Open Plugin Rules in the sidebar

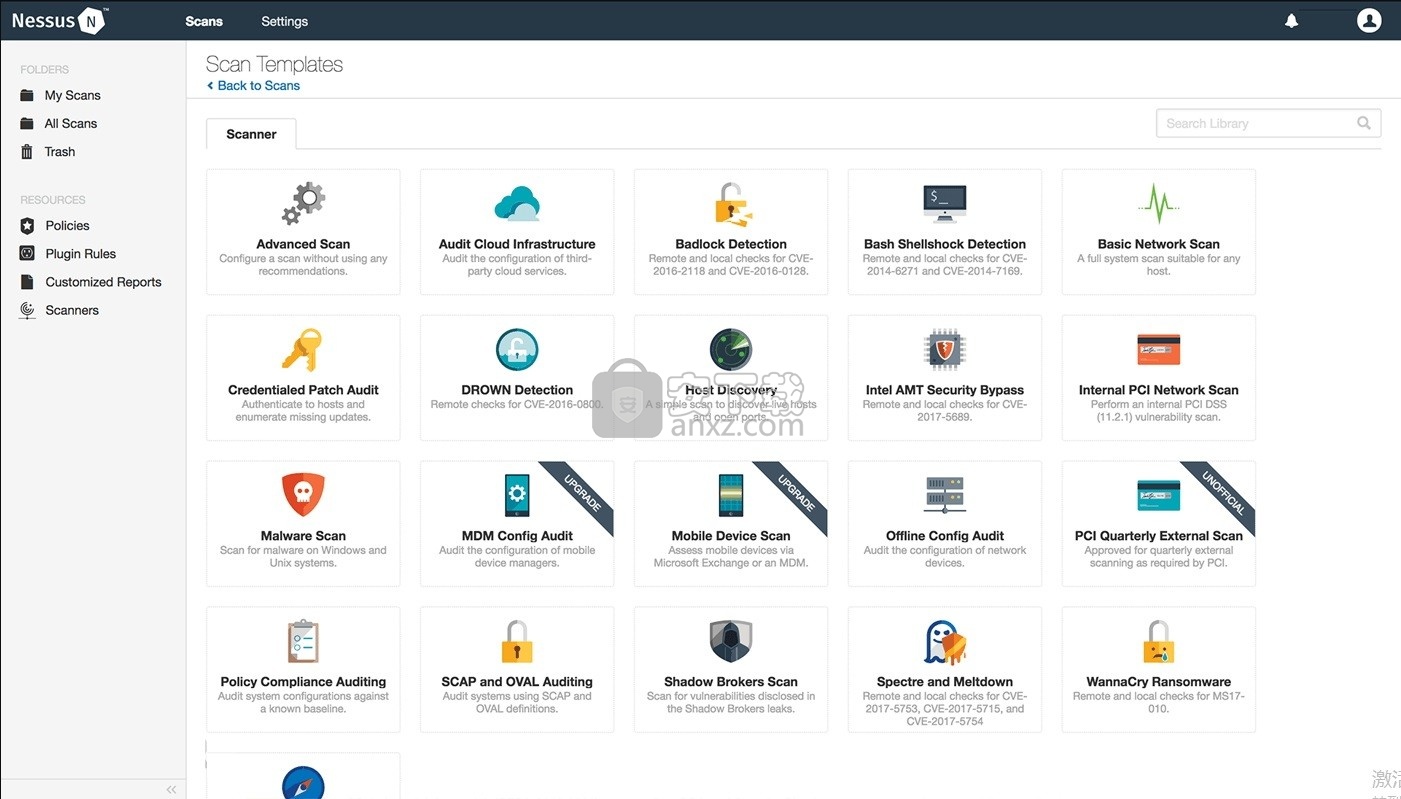click(80, 254)
